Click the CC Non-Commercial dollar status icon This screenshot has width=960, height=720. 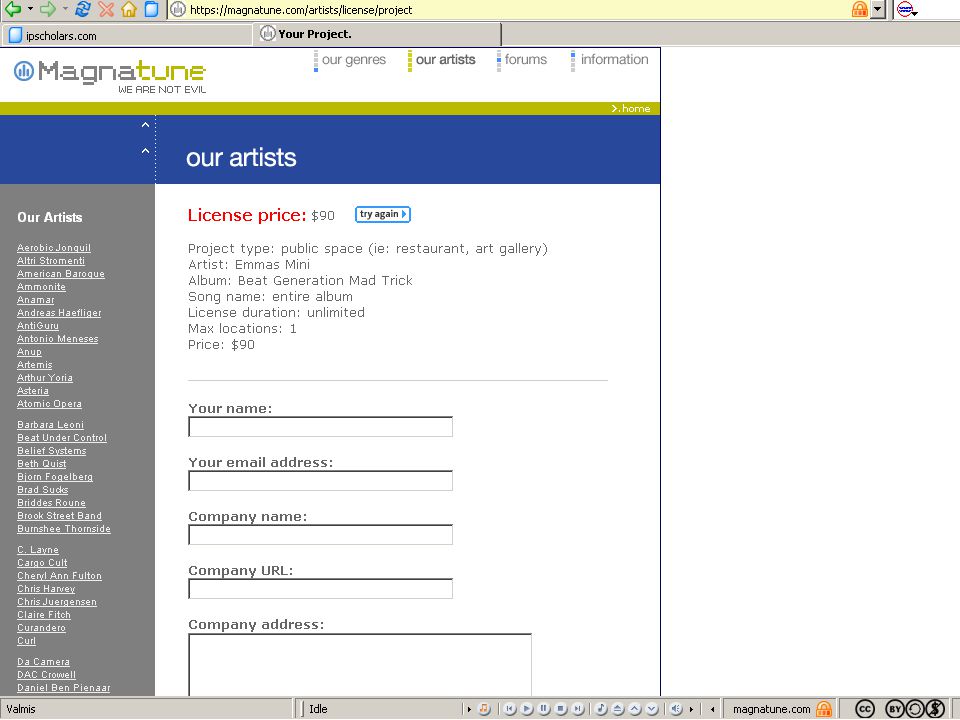[x=935, y=709]
